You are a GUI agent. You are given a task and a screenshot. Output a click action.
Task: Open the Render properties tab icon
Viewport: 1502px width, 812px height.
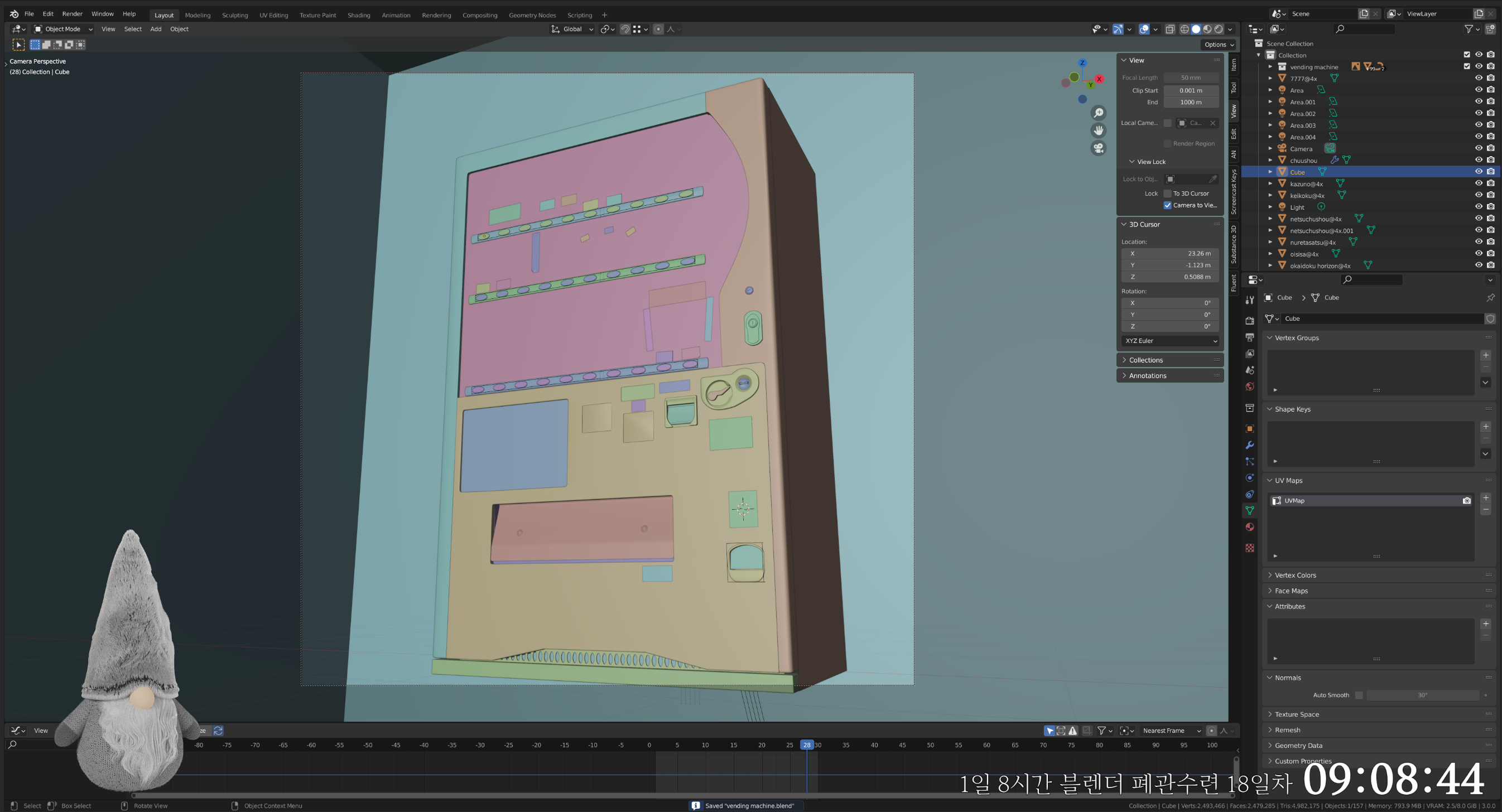coord(1250,321)
